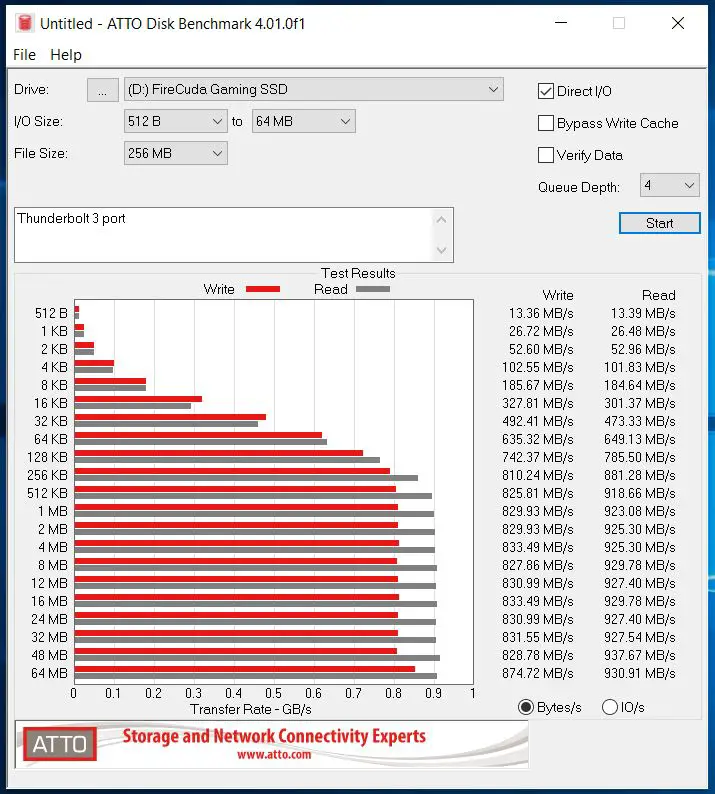Click the 8 MB row label in chart
Viewport: 715px width, 794px height.
53,565
